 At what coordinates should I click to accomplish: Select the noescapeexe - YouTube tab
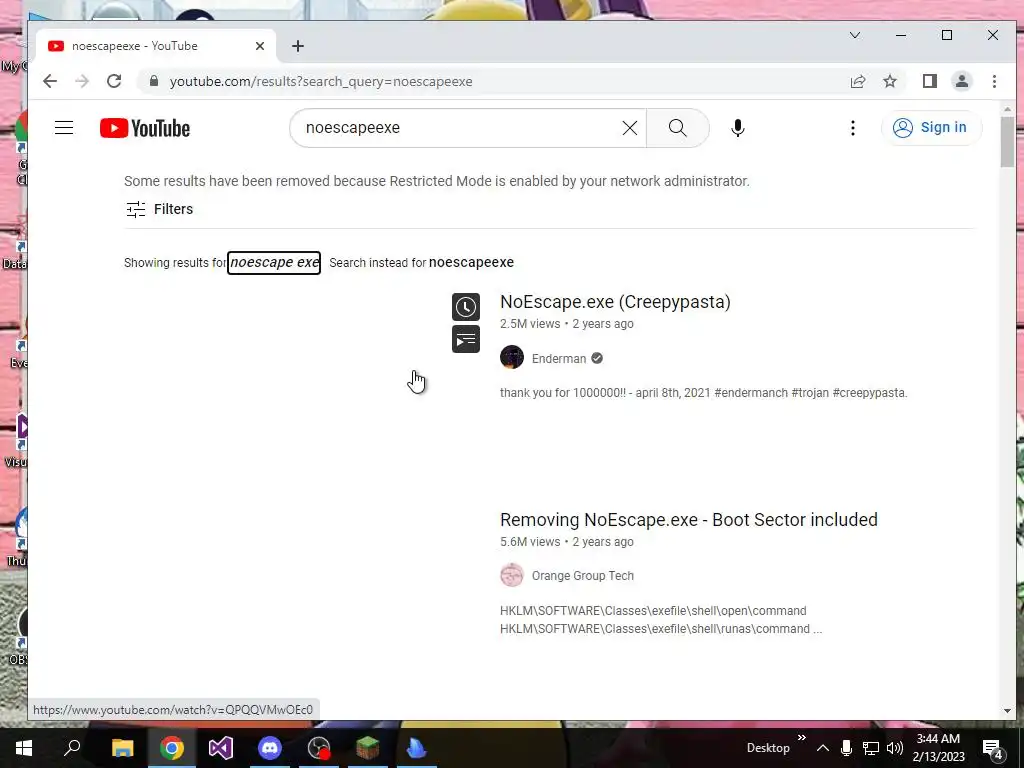[157, 46]
